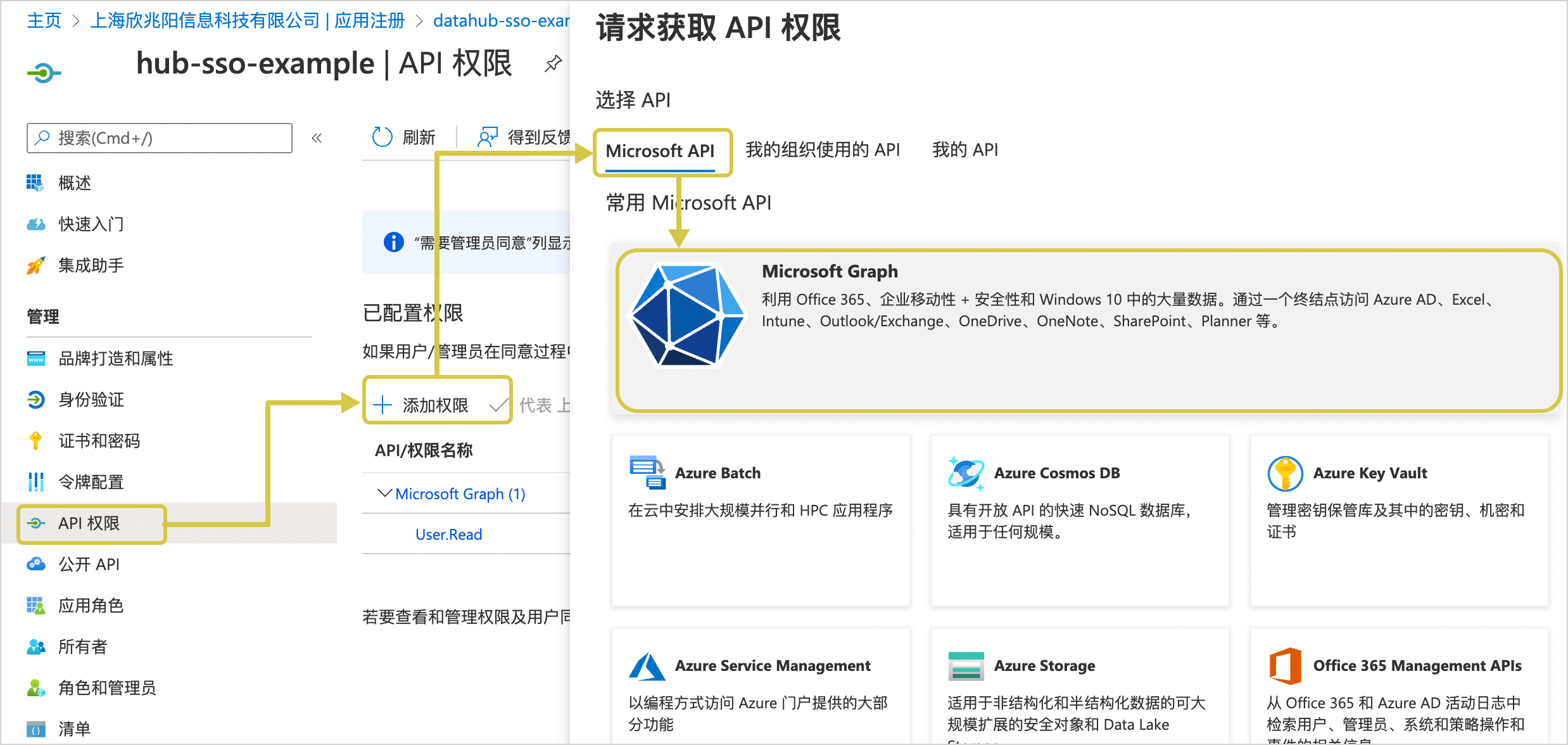Click the authentication arrow icon in sidebar
1568x745 pixels.
(35, 400)
